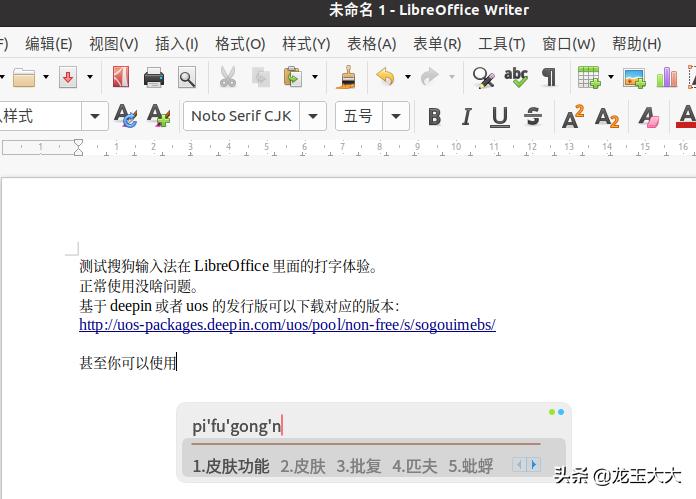696x499 pixels.
Task: Open the uos-packages.deepin.com hyperlink
Action: [x=287, y=325]
